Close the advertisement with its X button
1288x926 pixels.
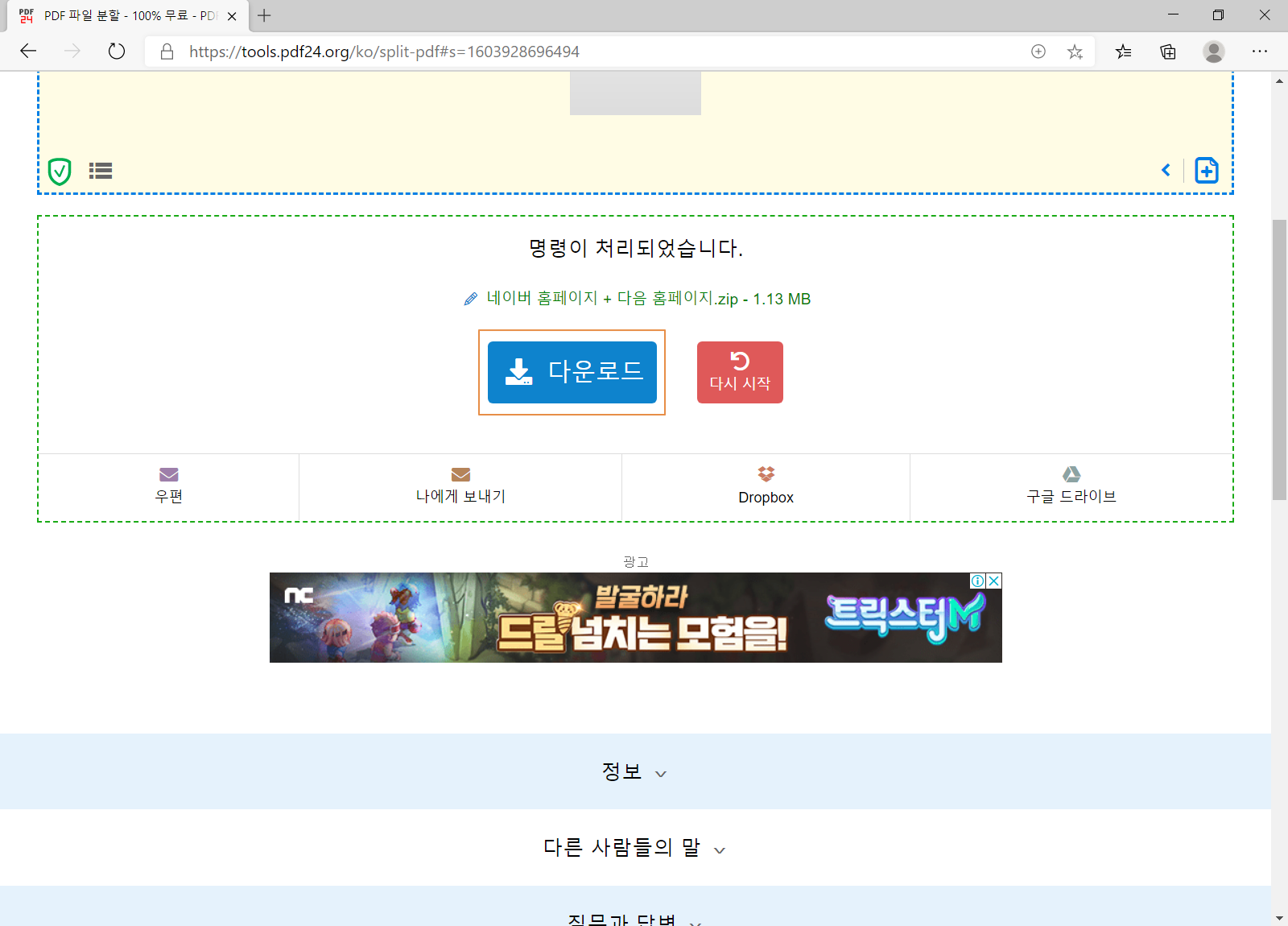[x=992, y=581]
